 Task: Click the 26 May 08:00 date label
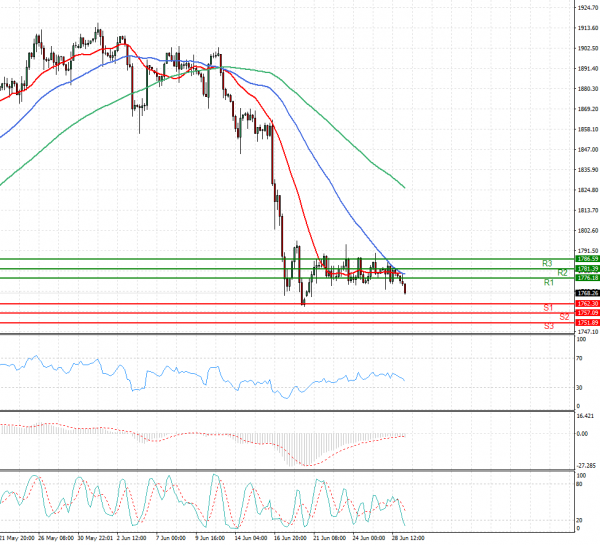(x=56, y=538)
